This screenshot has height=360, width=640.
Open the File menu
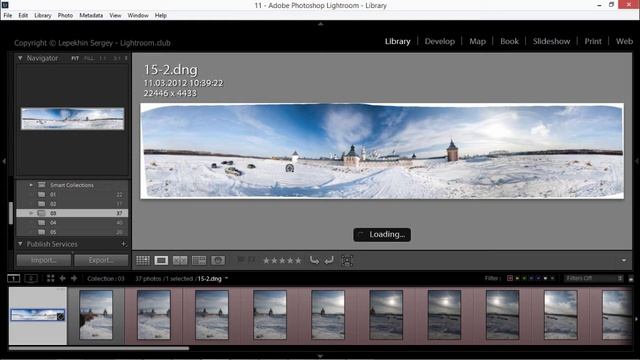click(x=8, y=16)
